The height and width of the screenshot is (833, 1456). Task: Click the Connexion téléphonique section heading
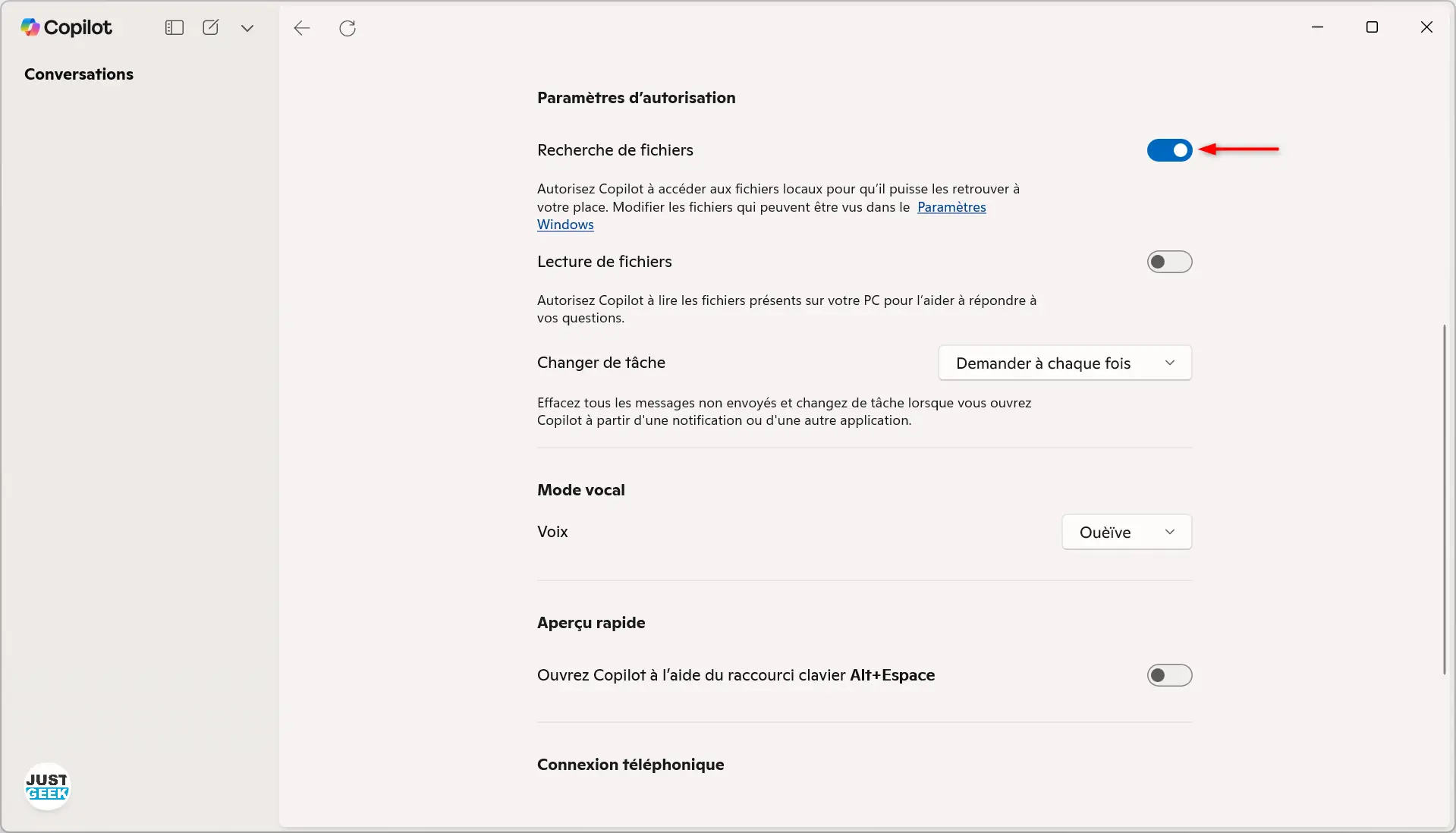point(631,765)
